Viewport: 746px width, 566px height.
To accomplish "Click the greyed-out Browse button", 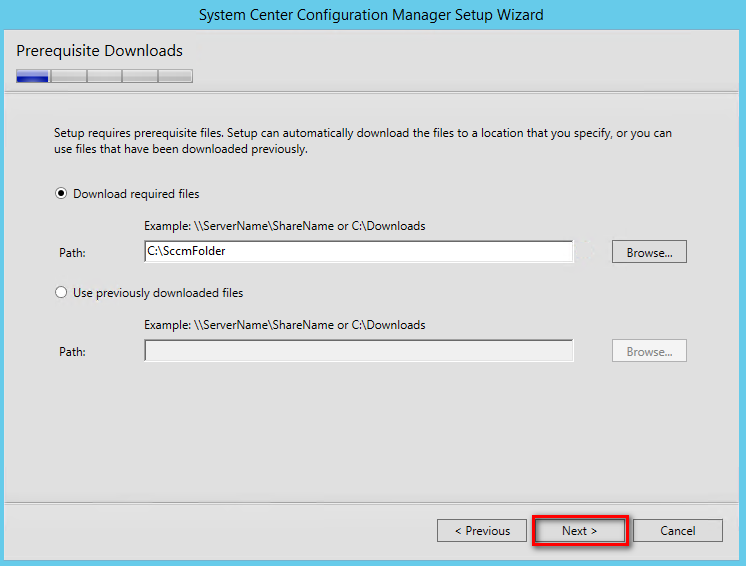I will pos(649,351).
